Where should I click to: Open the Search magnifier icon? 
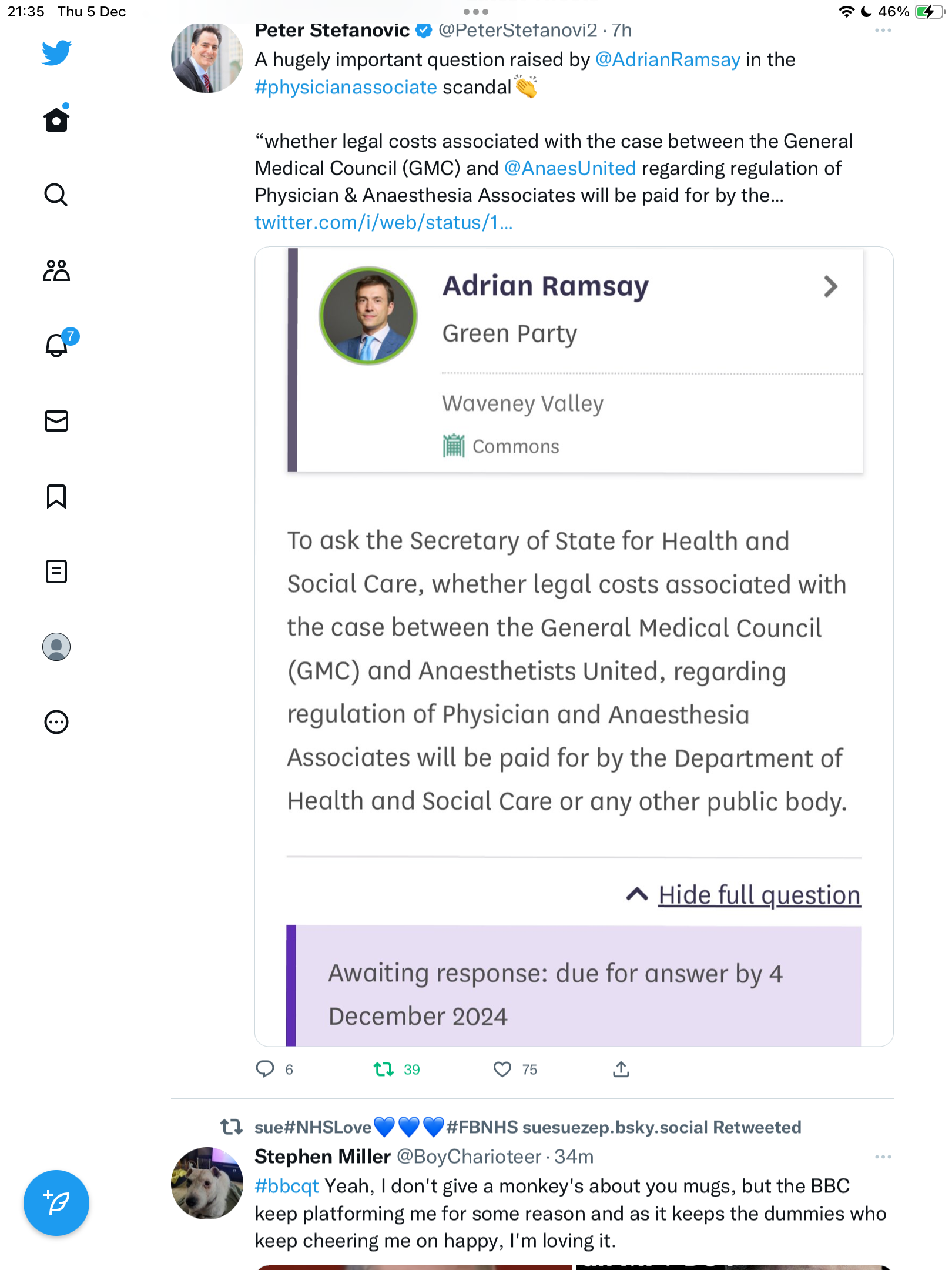tap(56, 195)
